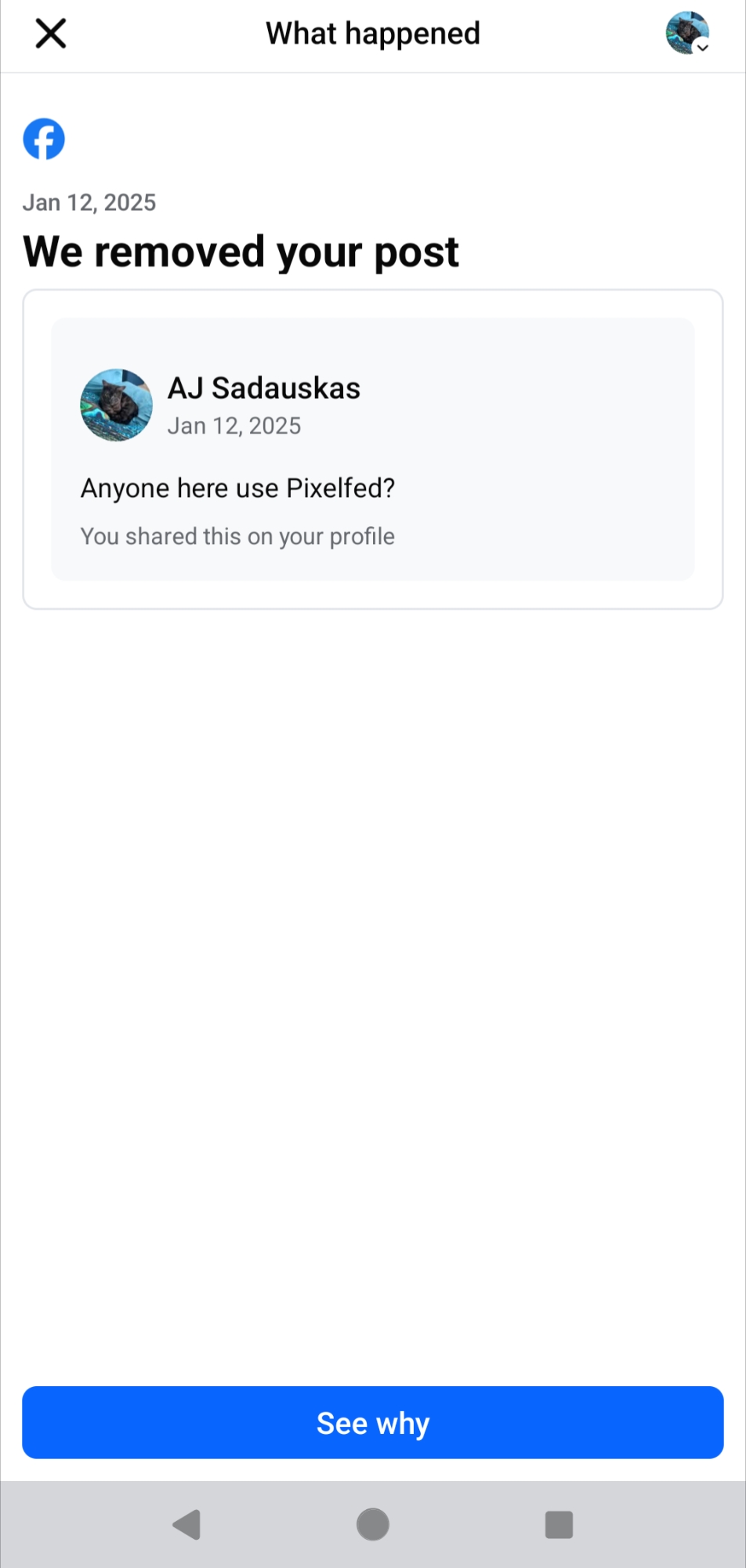Click AJ Sadauskas's cat profile photo
The width and height of the screenshot is (746, 1568).
pyautogui.click(x=117, y=405)
